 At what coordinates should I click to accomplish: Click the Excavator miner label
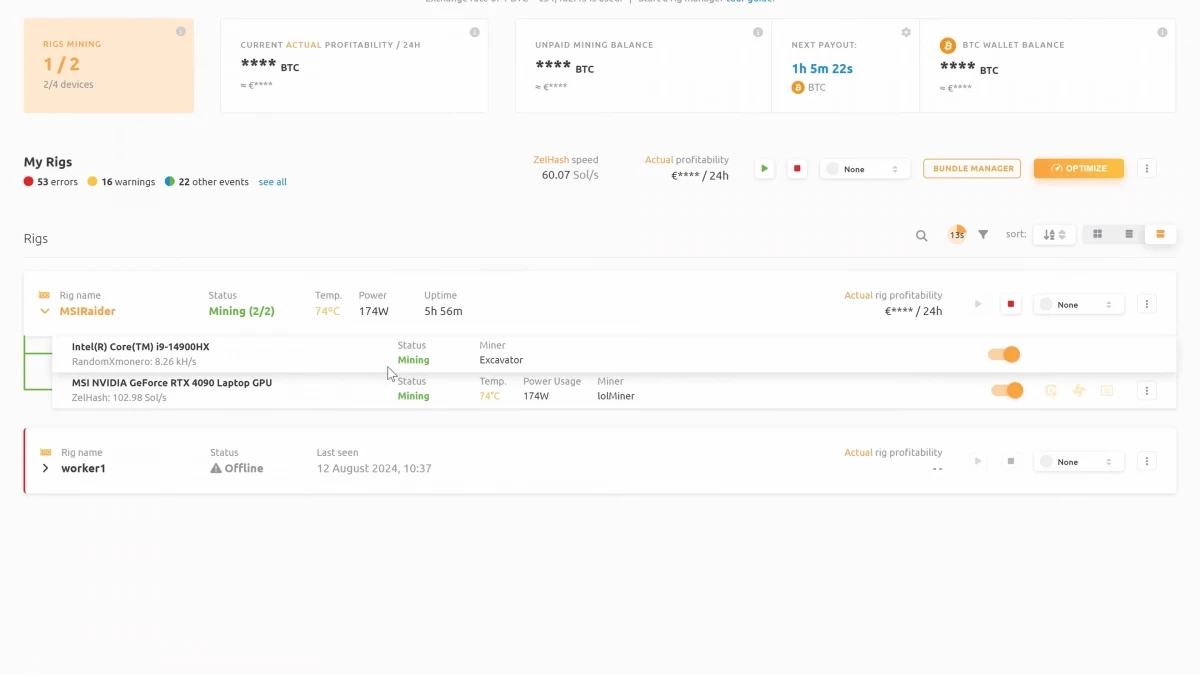pos(501,360)
